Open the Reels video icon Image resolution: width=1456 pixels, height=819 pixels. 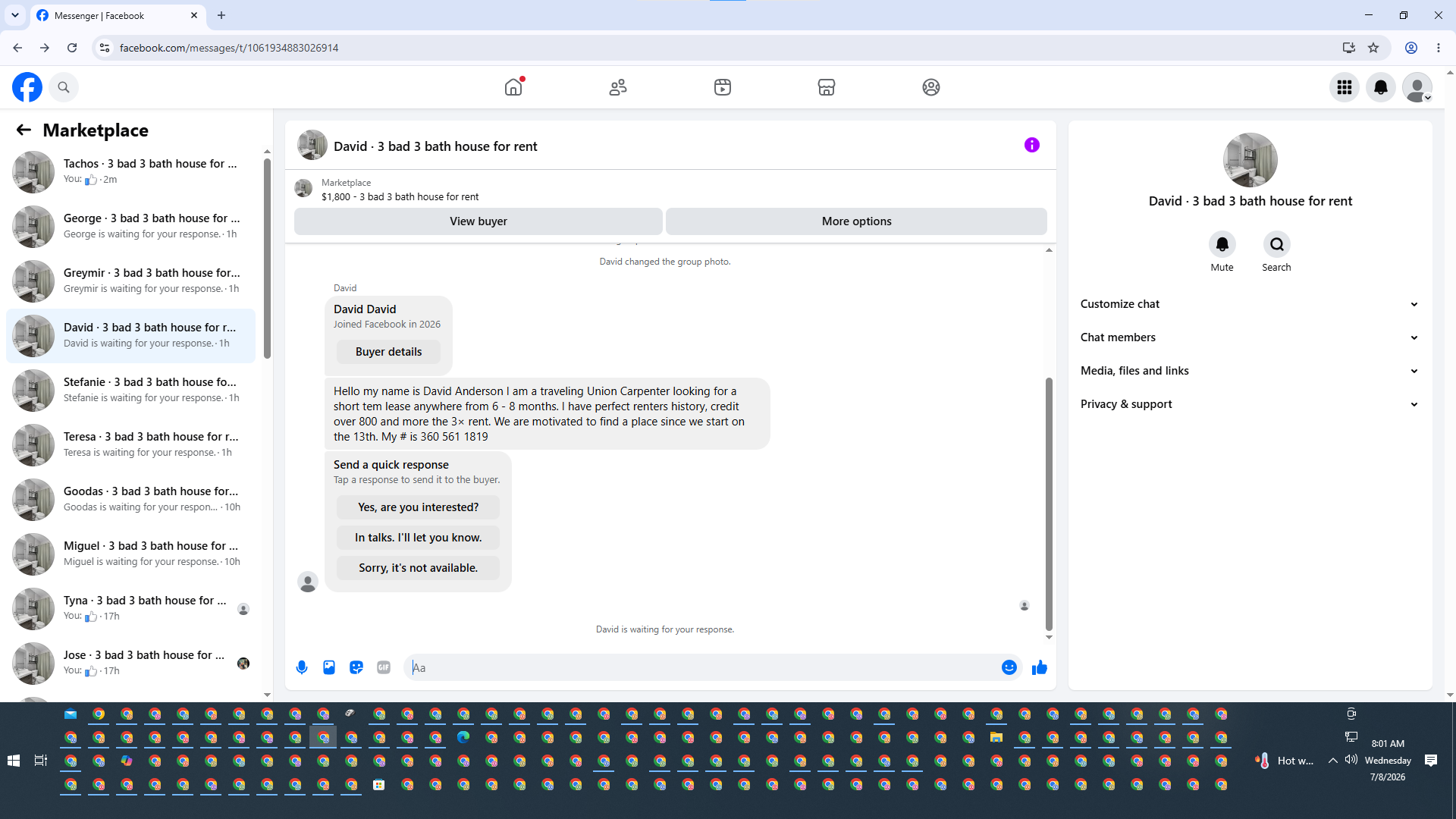tap(723, 87)
